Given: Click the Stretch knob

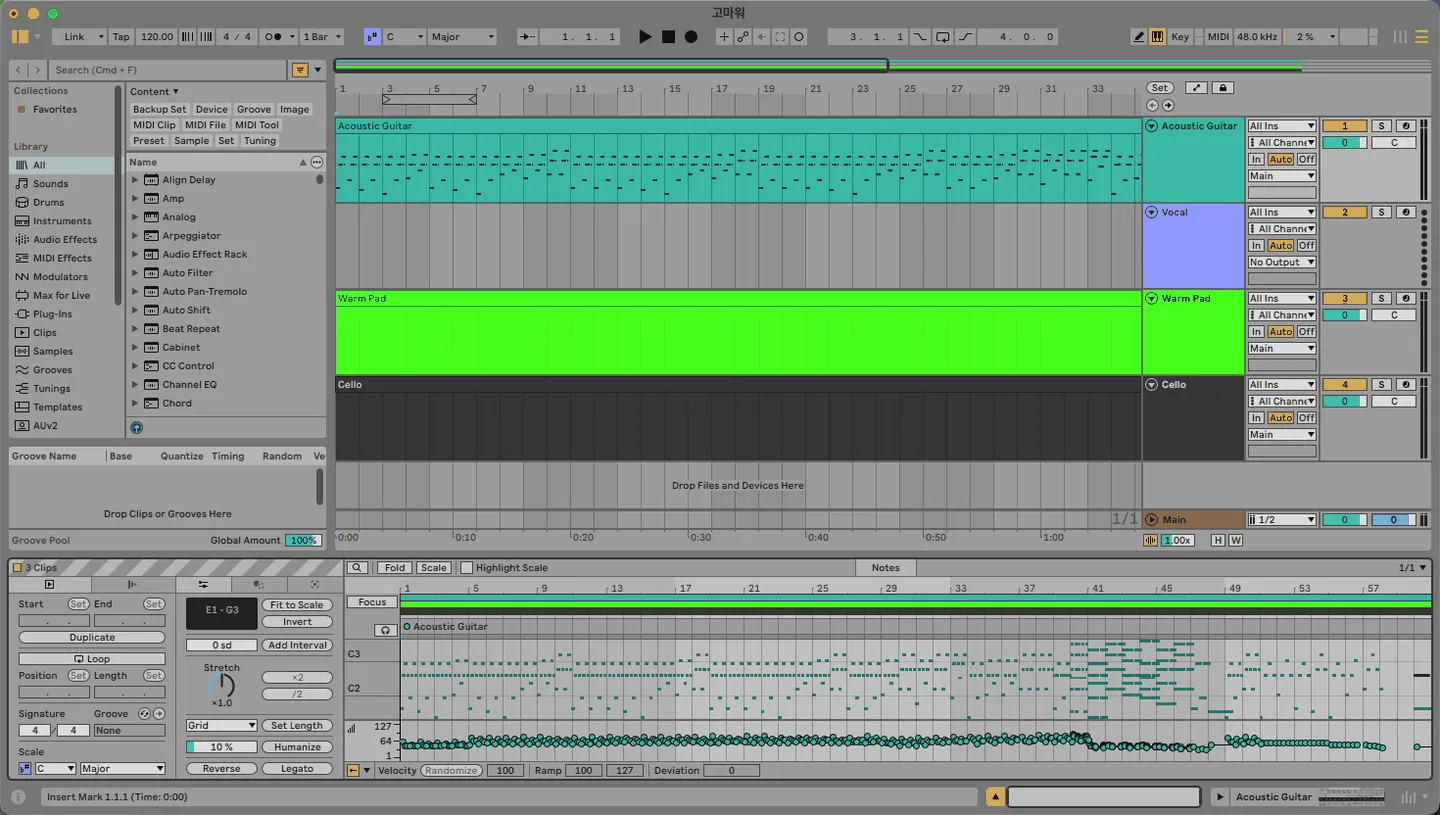Looking at the screenshot, I should point(221,686).
